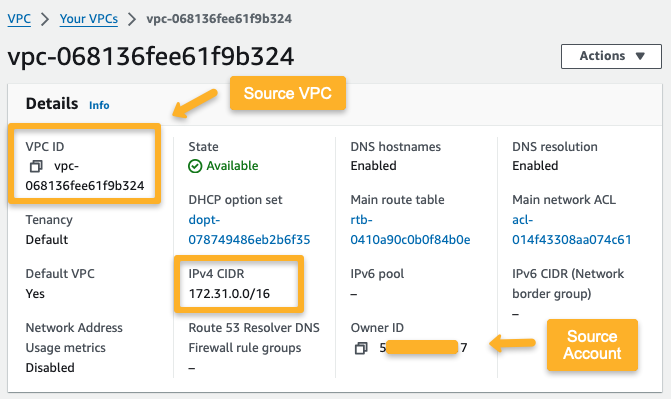Open main route table rtb-0410a90c0b0f84b0e
Screen dimensions: 671x399
(410, 229)
